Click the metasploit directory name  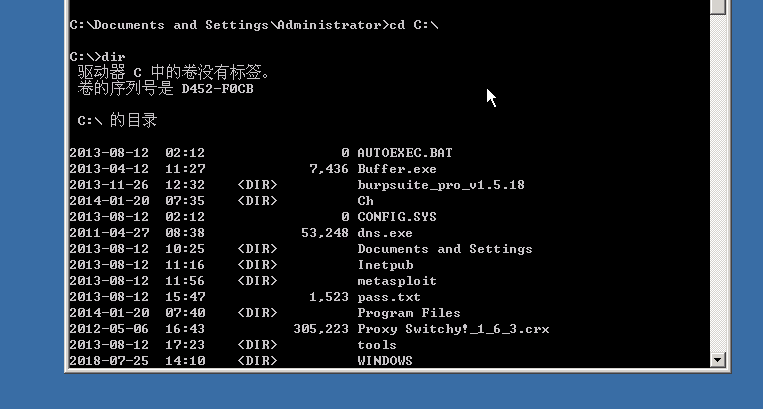397,281
